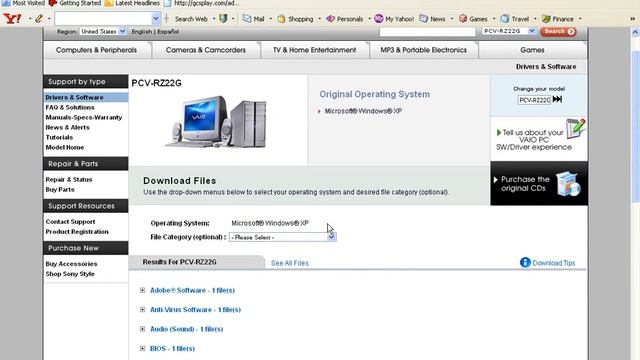Open MP3 & Portable Electronics tab

(x=424, y=50)
